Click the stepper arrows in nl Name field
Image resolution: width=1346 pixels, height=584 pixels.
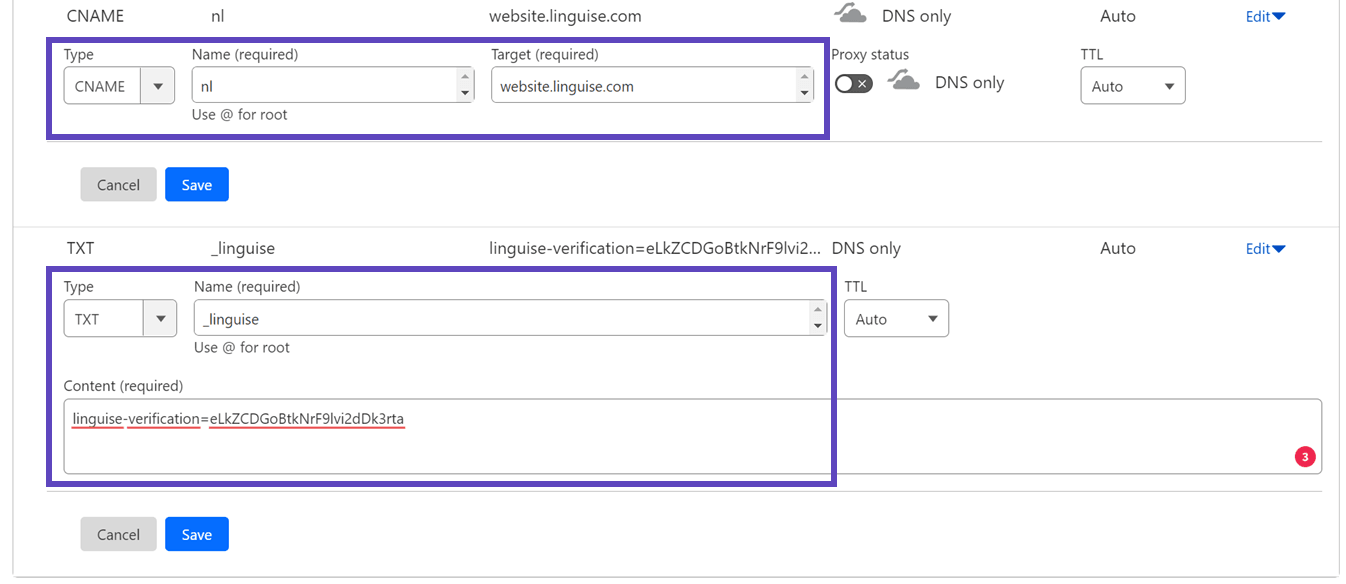tap(464, 86)
